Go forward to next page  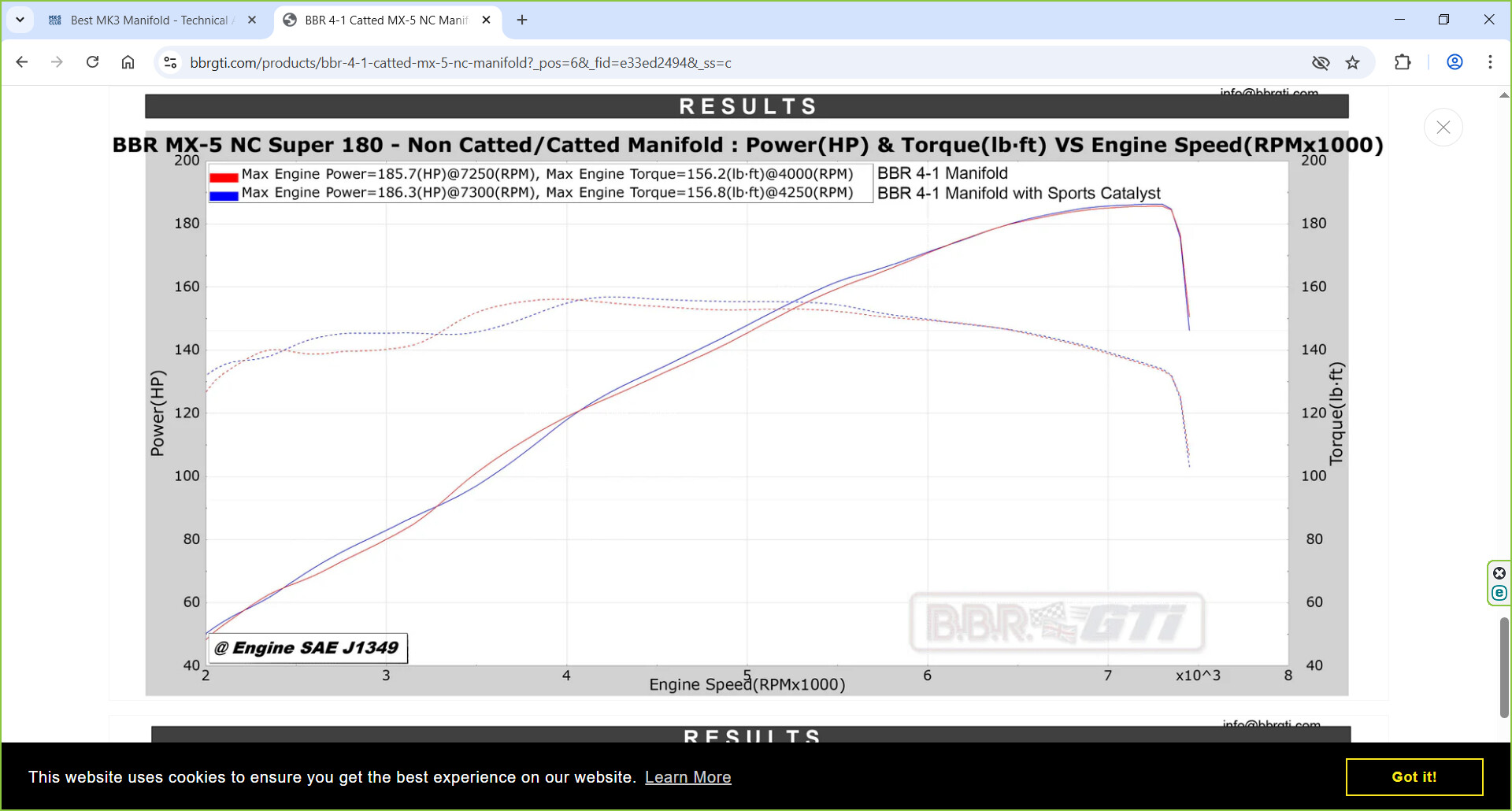(57, 62)
